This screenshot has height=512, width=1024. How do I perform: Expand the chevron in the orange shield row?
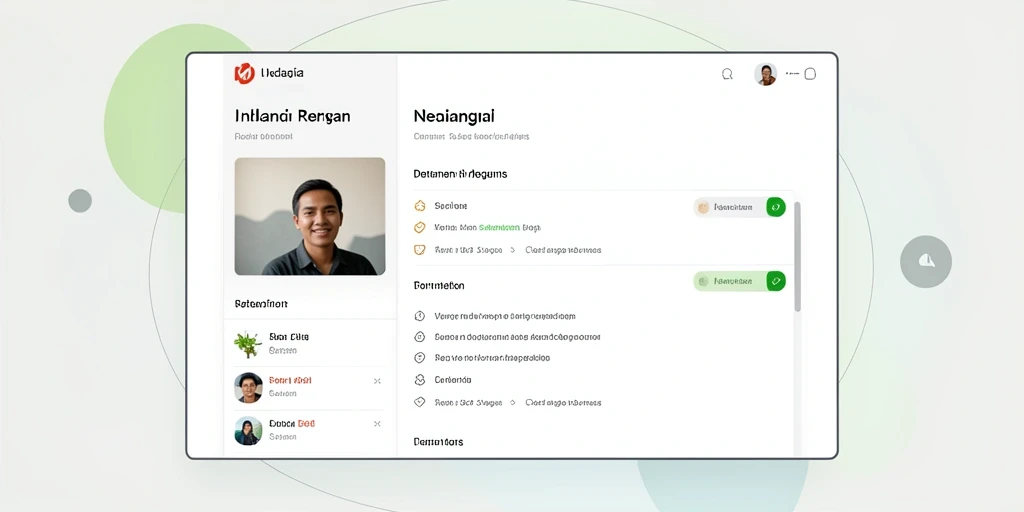pos(513,249)
